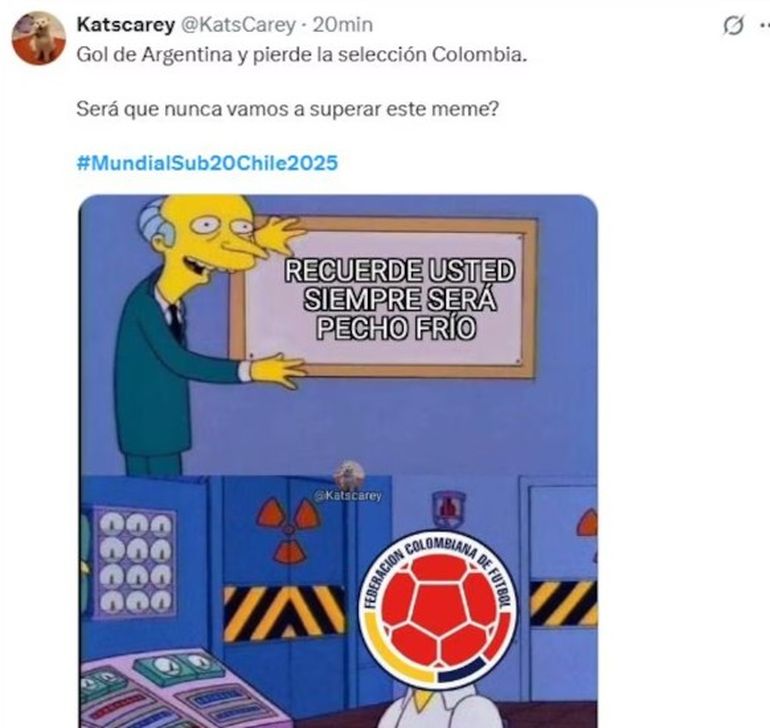Click the yellow-black hazard stripes under radiation symbol
770x728 pixels.
pyautogui.click(x=285, y=614)
